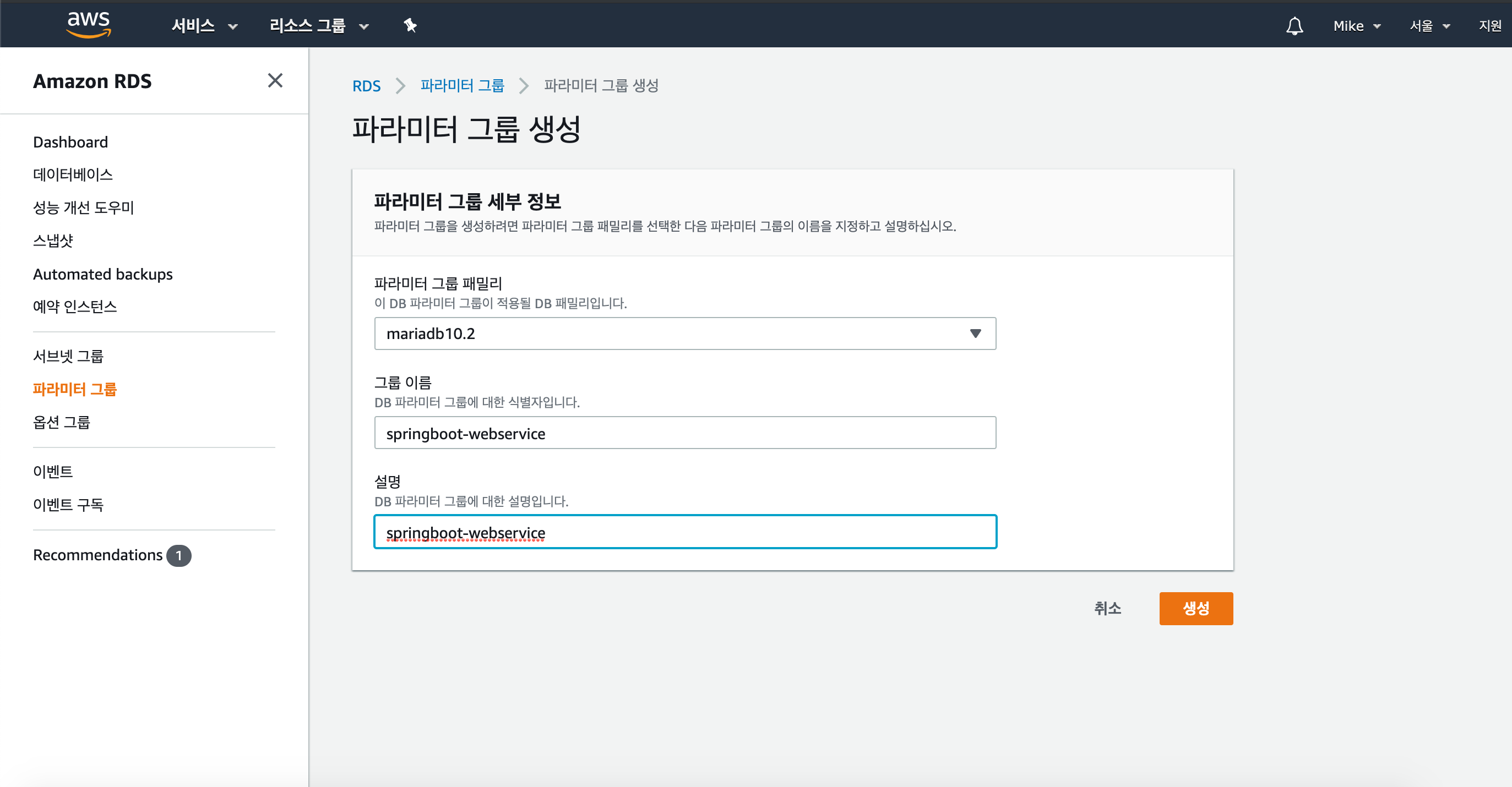Viewport: 1512px width, 787px height.
Task: Open the notifications bell icon
Action: pos(1295,26)
